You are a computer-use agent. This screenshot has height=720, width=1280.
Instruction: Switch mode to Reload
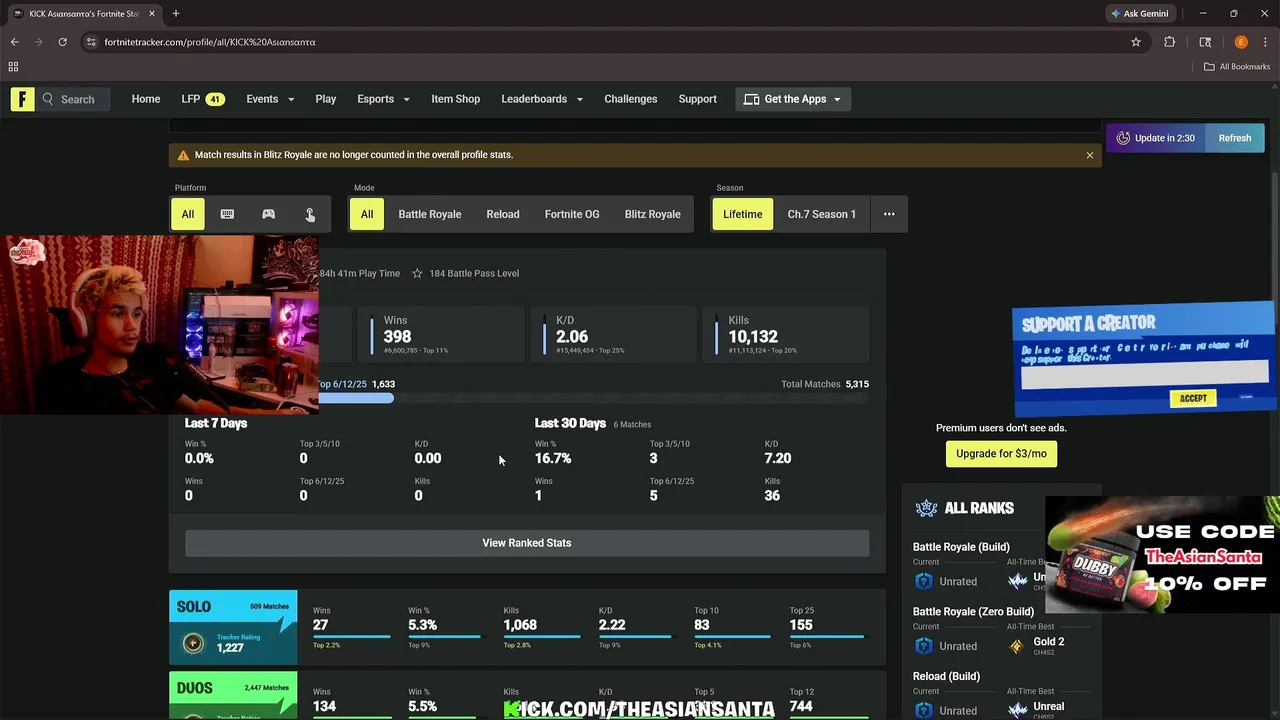point(503,214)
